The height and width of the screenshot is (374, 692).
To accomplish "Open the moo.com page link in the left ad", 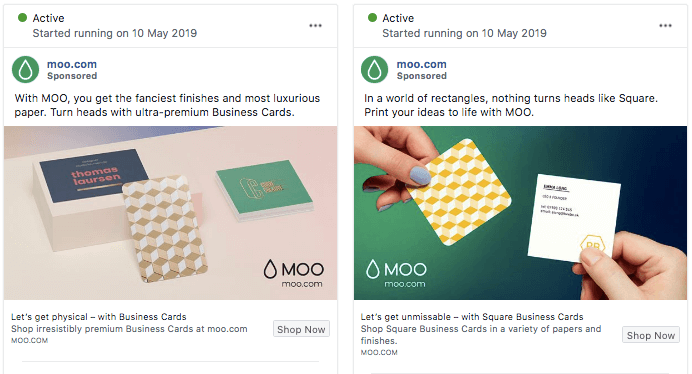I will coord(72,64).
